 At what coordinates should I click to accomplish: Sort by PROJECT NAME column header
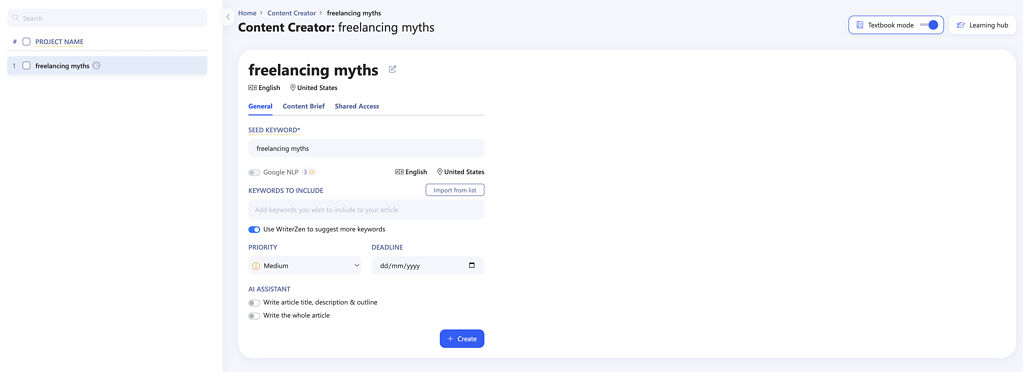[59, 42]
